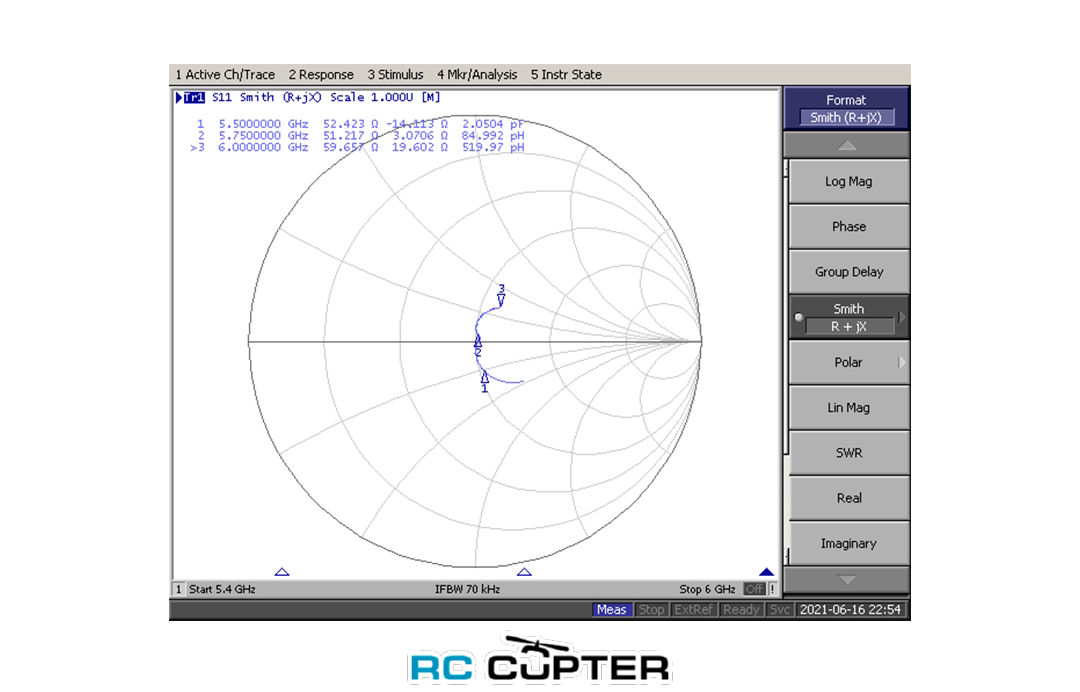This screenshot has height=692, width=1080.
Task: Select SWR format
Action: coord(849,453)
